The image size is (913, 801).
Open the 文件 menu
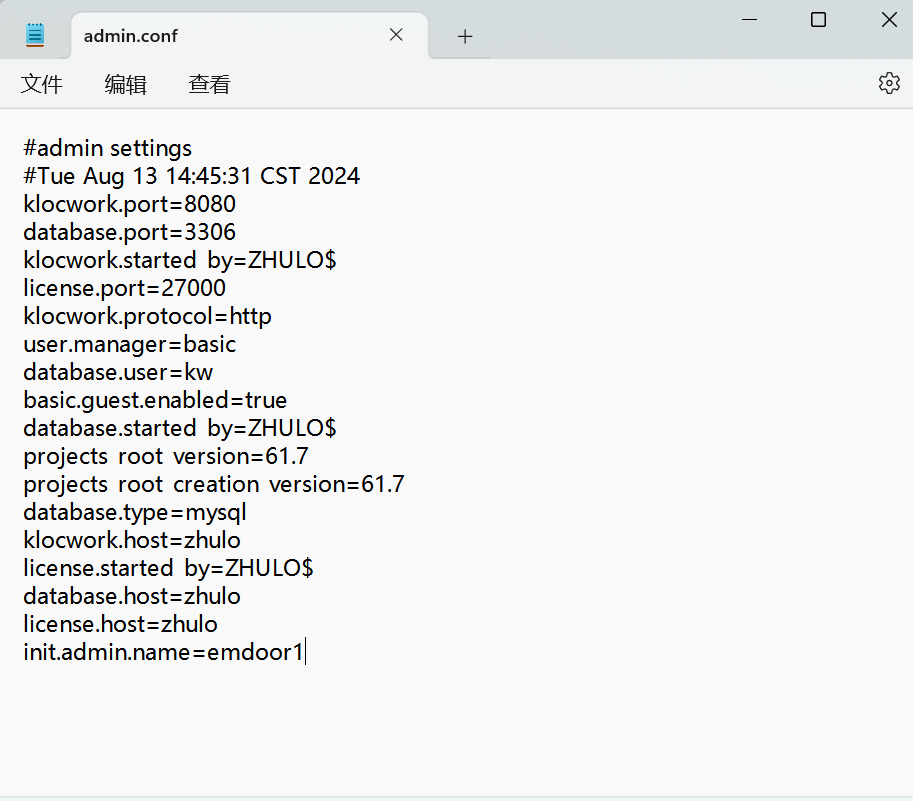(x=42, y=85)
